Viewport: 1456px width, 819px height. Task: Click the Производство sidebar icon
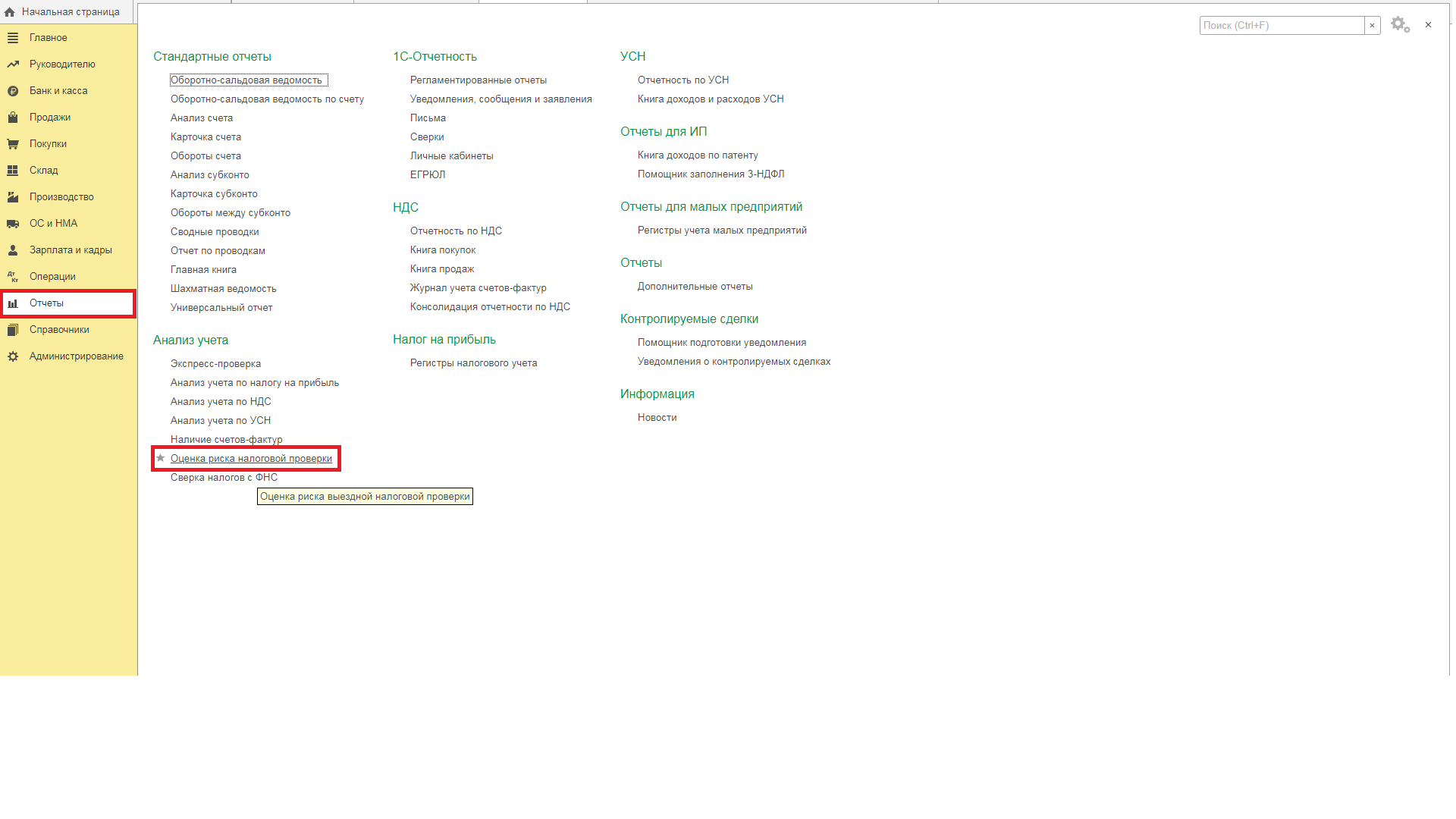pos(14,196)
